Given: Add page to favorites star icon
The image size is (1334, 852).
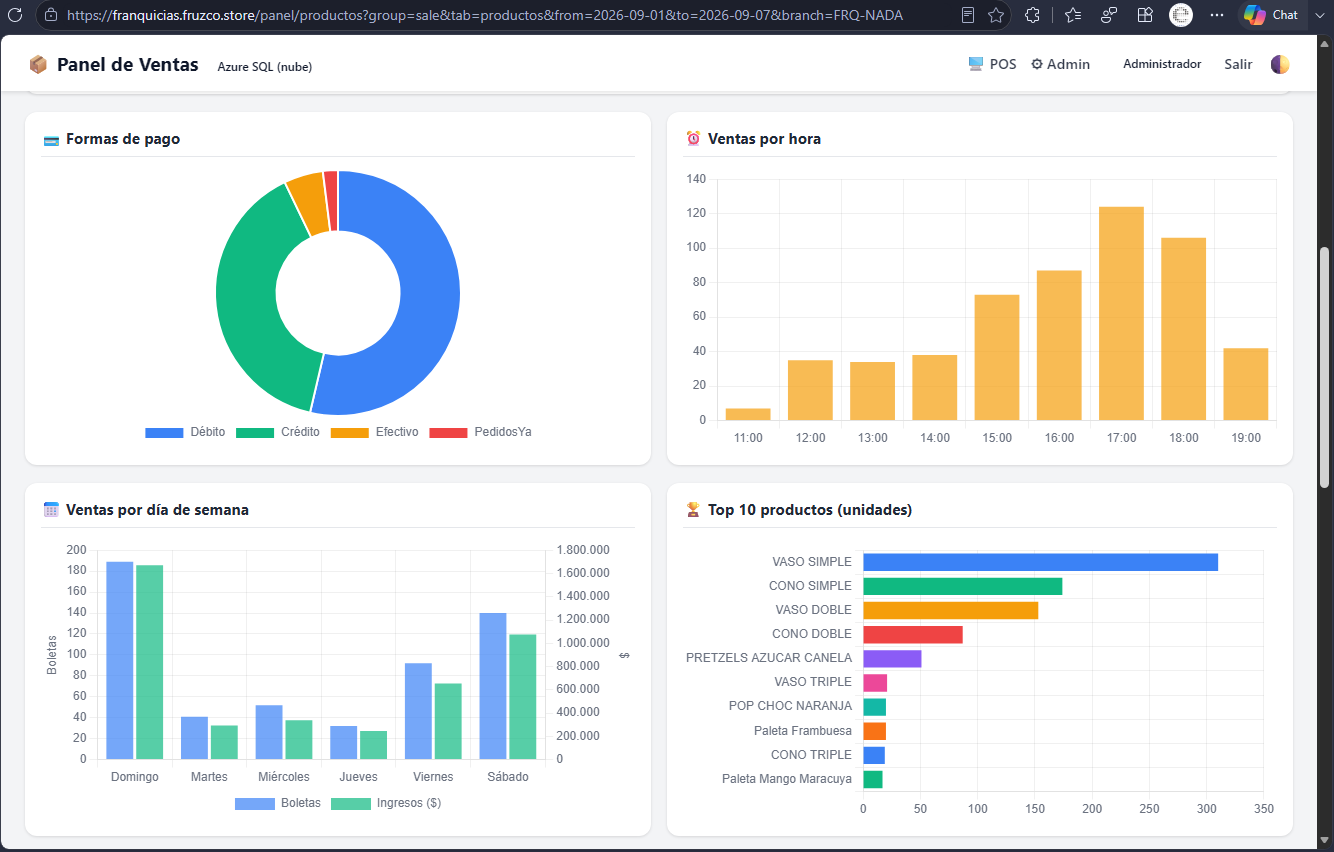Looking at the screenshot, I should (x=996, y=15).
